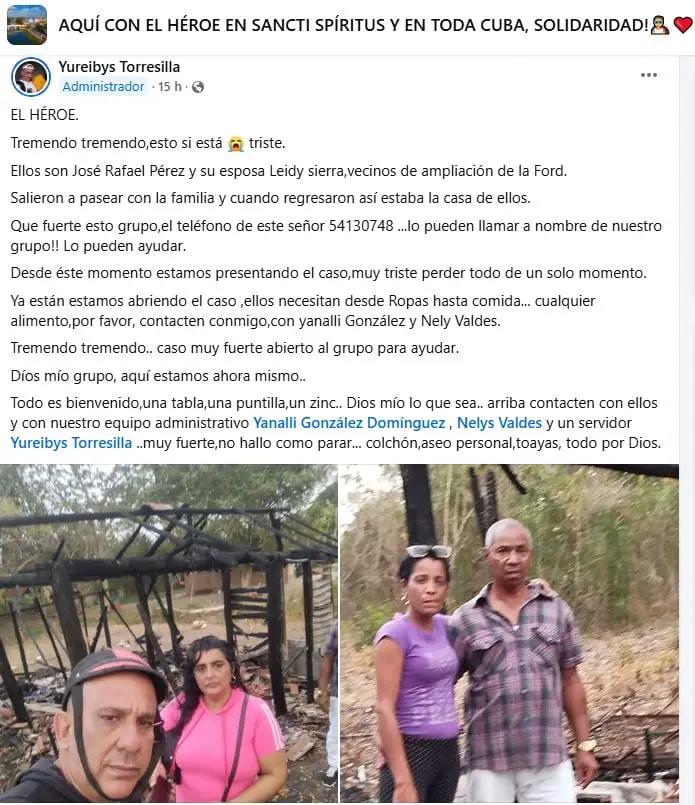View the burned house selfie photo
Screen dimensions: 695x805
click(x=169, y=633)
